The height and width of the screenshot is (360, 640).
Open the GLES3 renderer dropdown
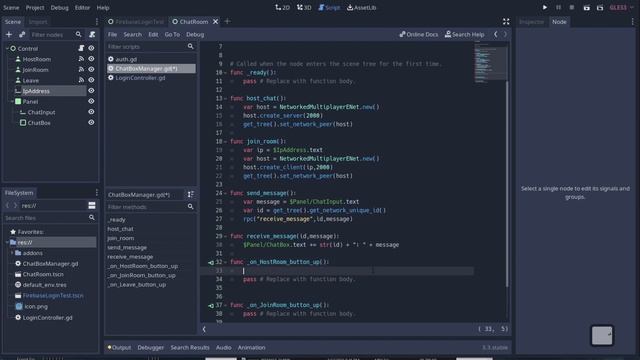point(622,7)
